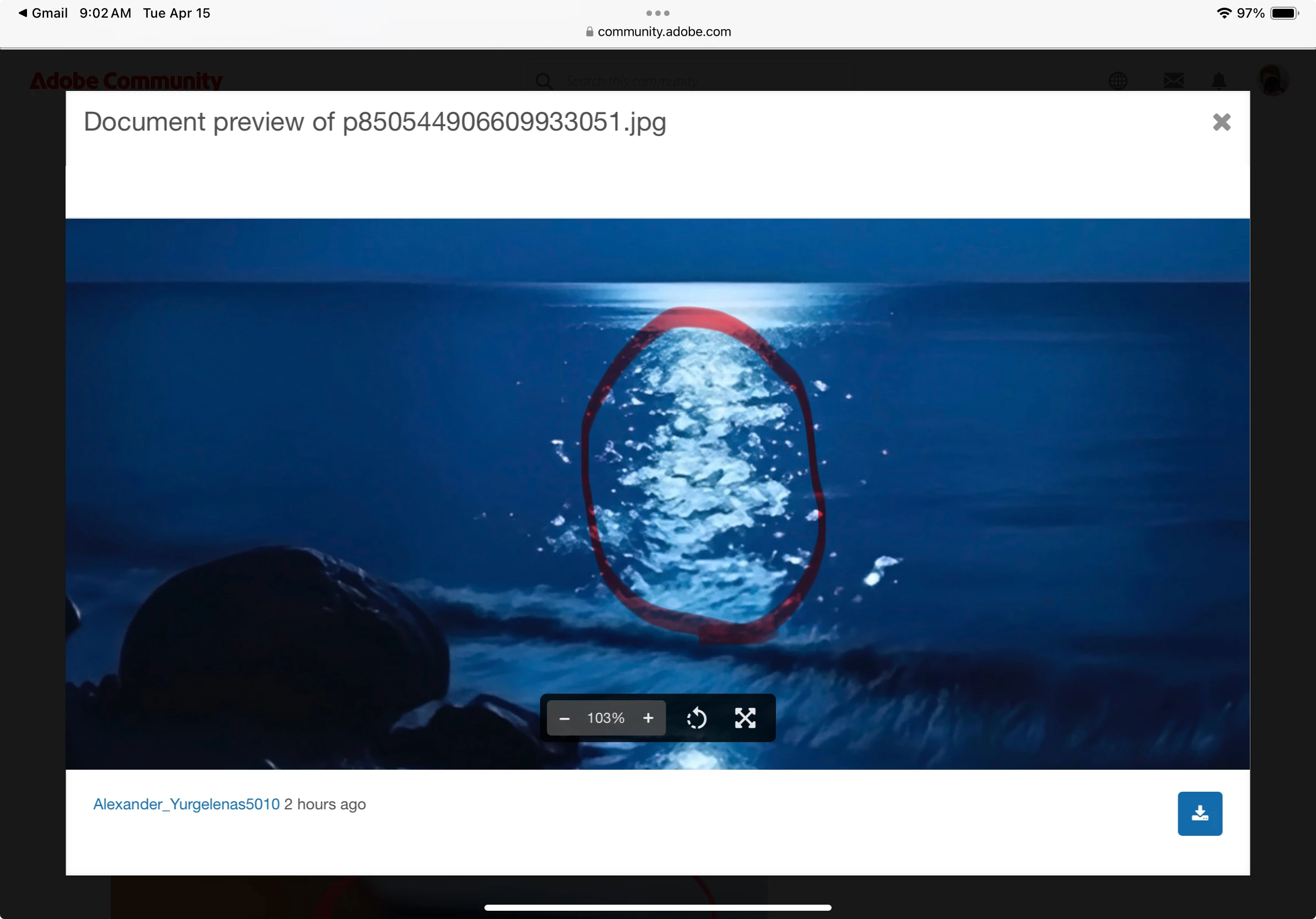Tap Gmail back-to-app button in status bar
This screenshot has width=1316, height=919.
pos(43,13)
